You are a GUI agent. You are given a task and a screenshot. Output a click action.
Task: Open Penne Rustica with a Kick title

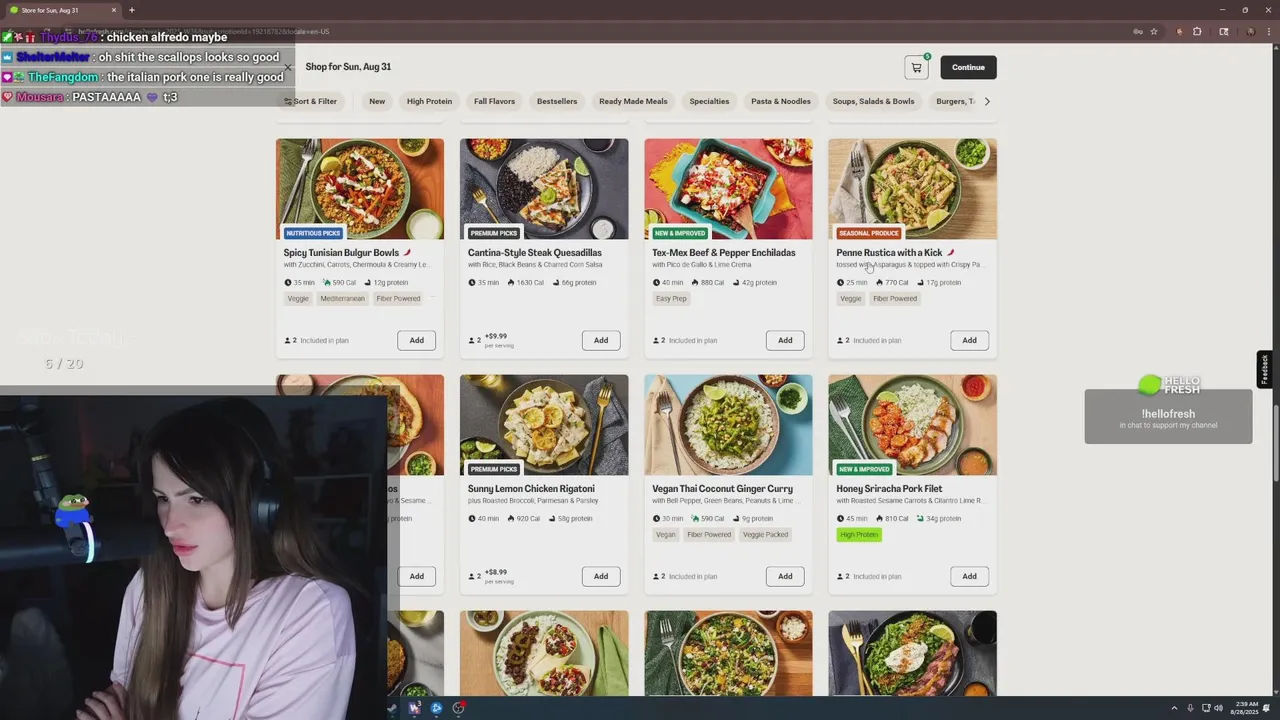(x=889, y=253)
